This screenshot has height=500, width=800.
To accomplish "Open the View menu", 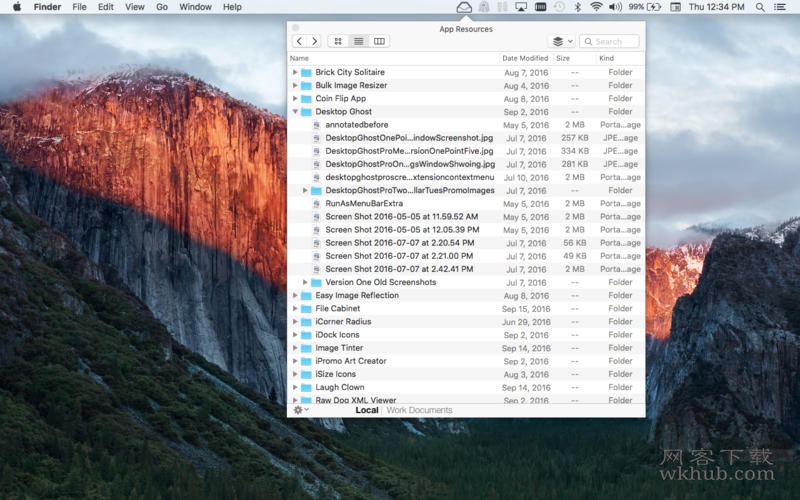I will point(135,7).
